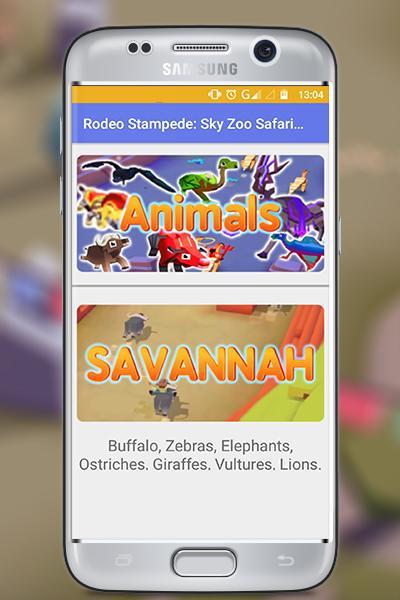Tap the vibrate mode icon in status bar

click(x=214, y=94)
